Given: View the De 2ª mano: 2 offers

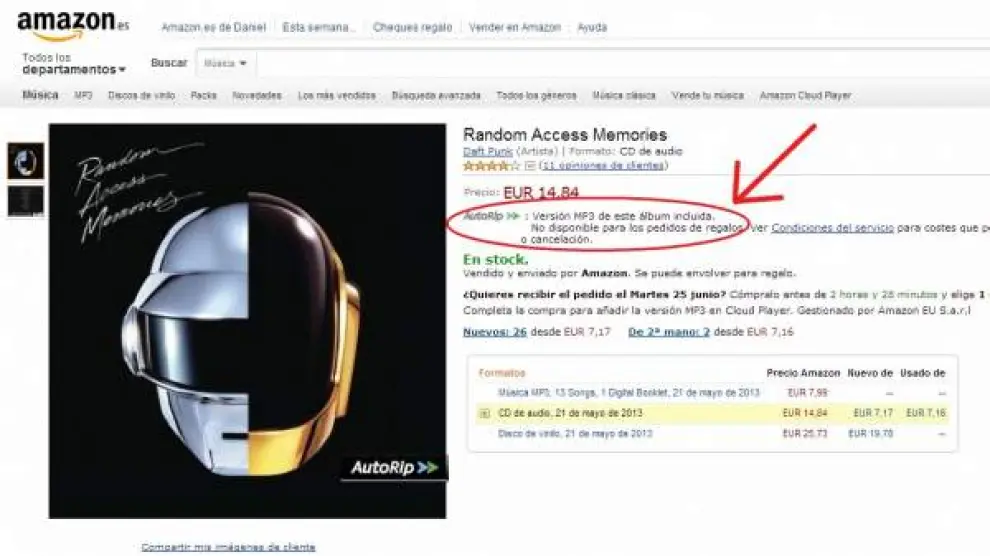Looking at the screenshot, I should point(669,332).
